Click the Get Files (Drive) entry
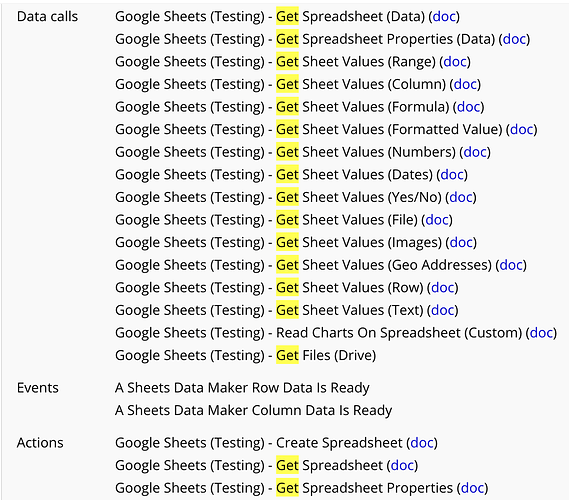Screen dimensions: 569x500 click(246, 355)
